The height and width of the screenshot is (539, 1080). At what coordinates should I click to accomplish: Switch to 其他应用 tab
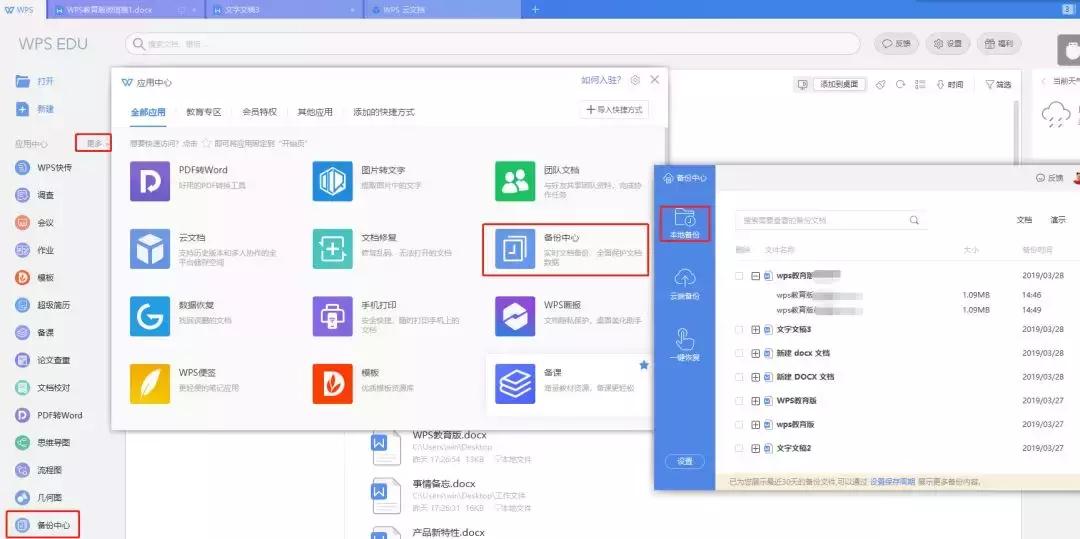[x=315, y=112]
